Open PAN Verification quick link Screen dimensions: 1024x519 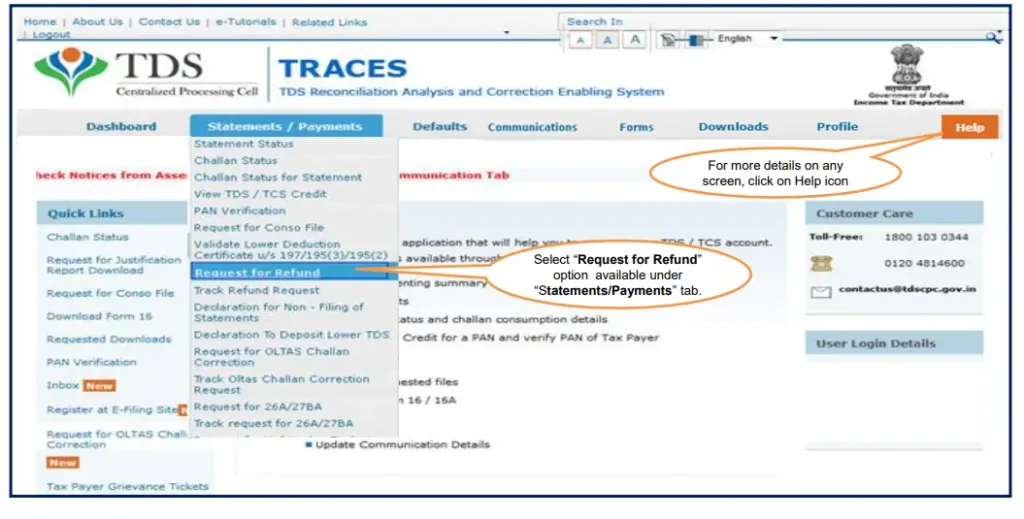coord(91,362)
